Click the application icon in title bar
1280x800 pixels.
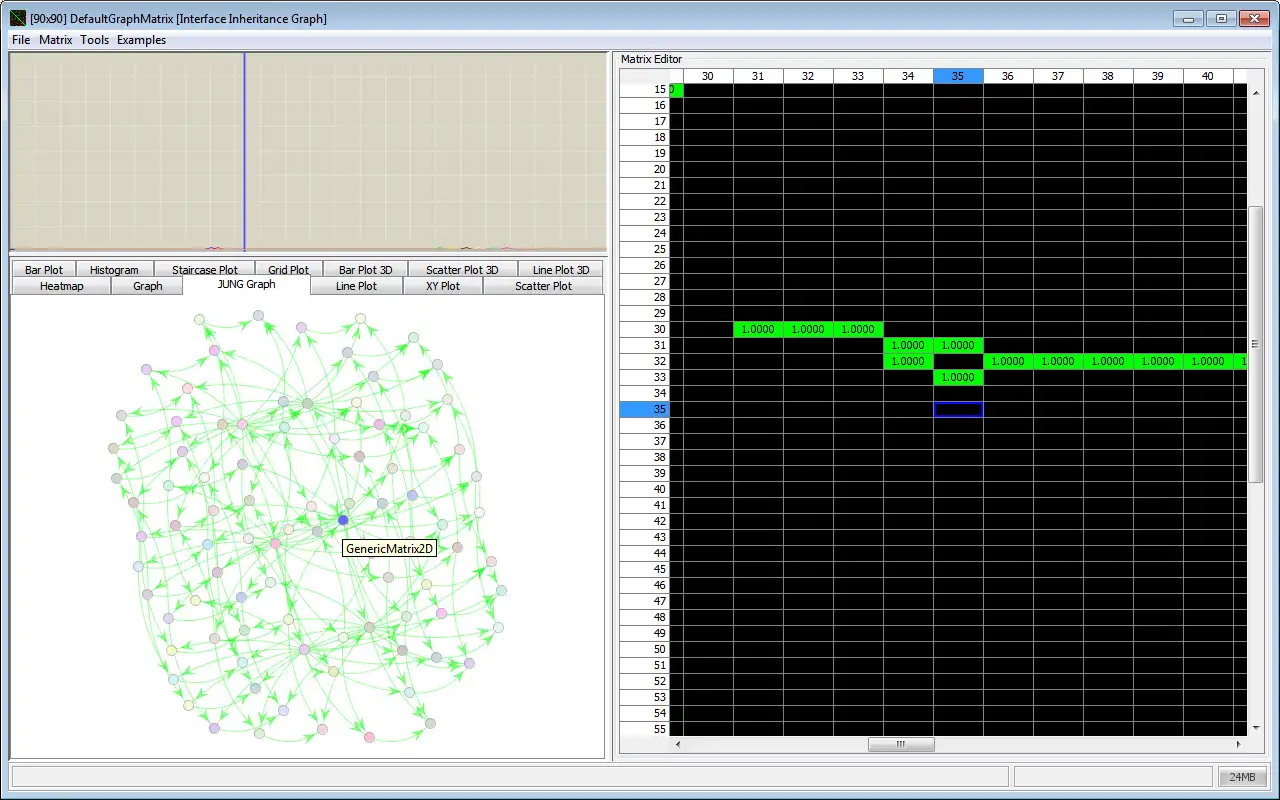(18, 18)
